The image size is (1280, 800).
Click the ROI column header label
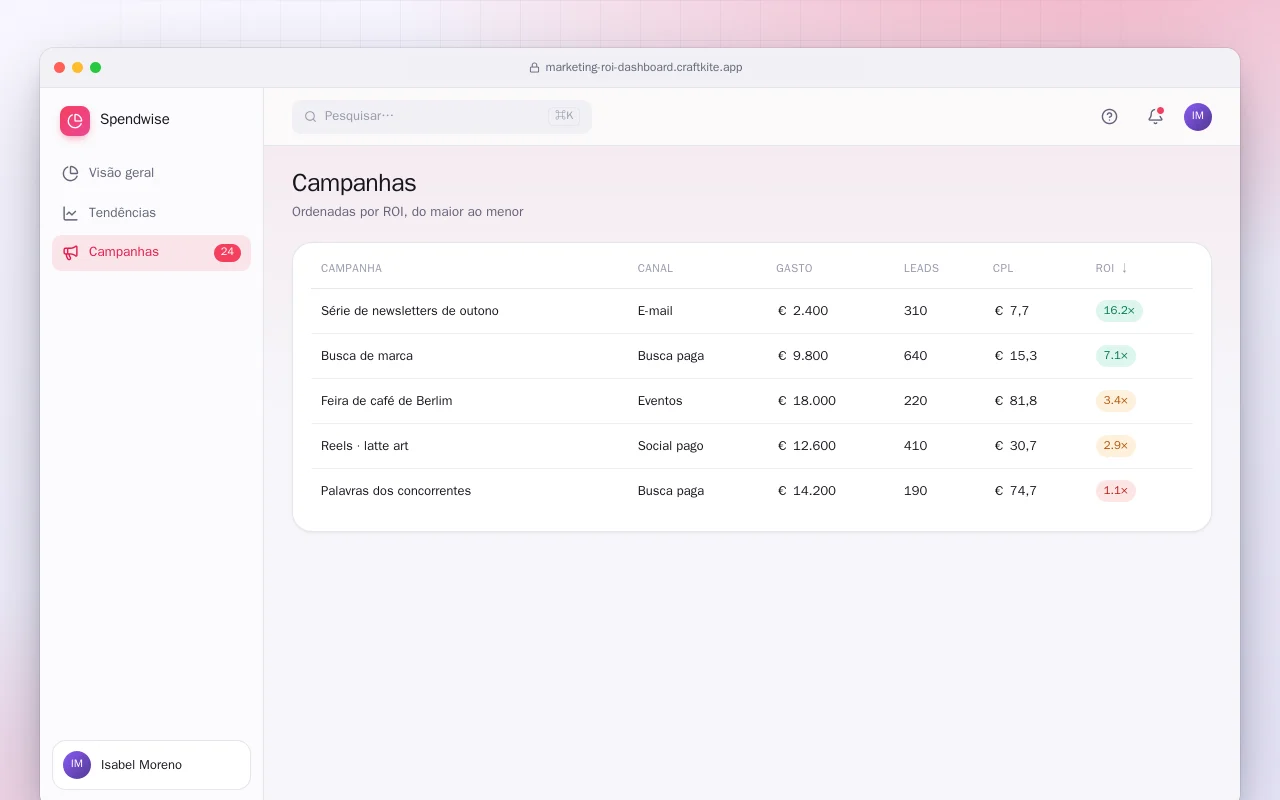click(x=1105, y=268)
